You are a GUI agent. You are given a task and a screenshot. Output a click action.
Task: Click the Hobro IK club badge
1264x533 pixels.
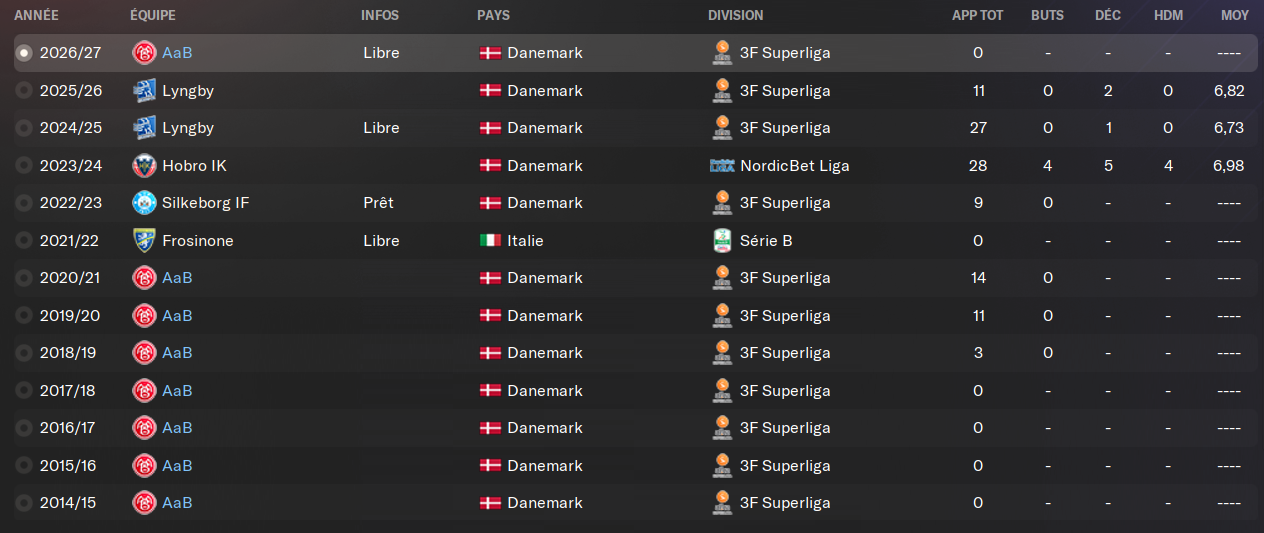(x=144, y=166)
